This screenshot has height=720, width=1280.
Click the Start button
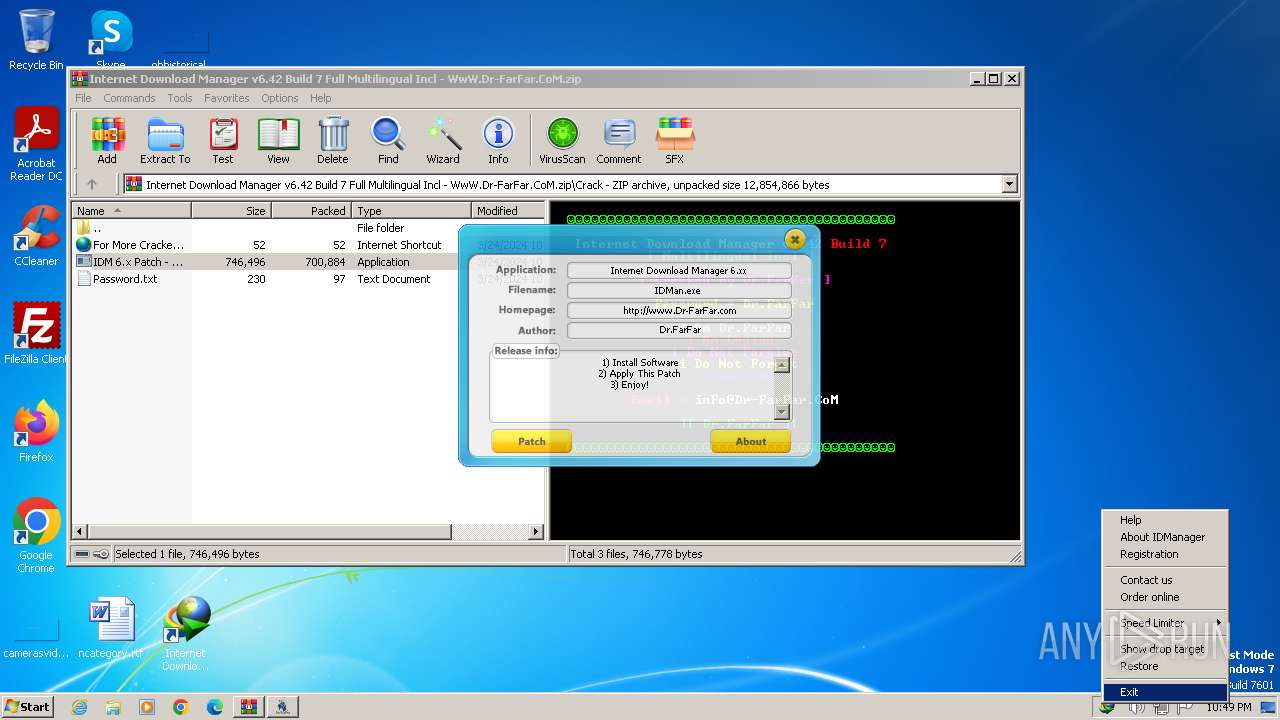point(27,707)
